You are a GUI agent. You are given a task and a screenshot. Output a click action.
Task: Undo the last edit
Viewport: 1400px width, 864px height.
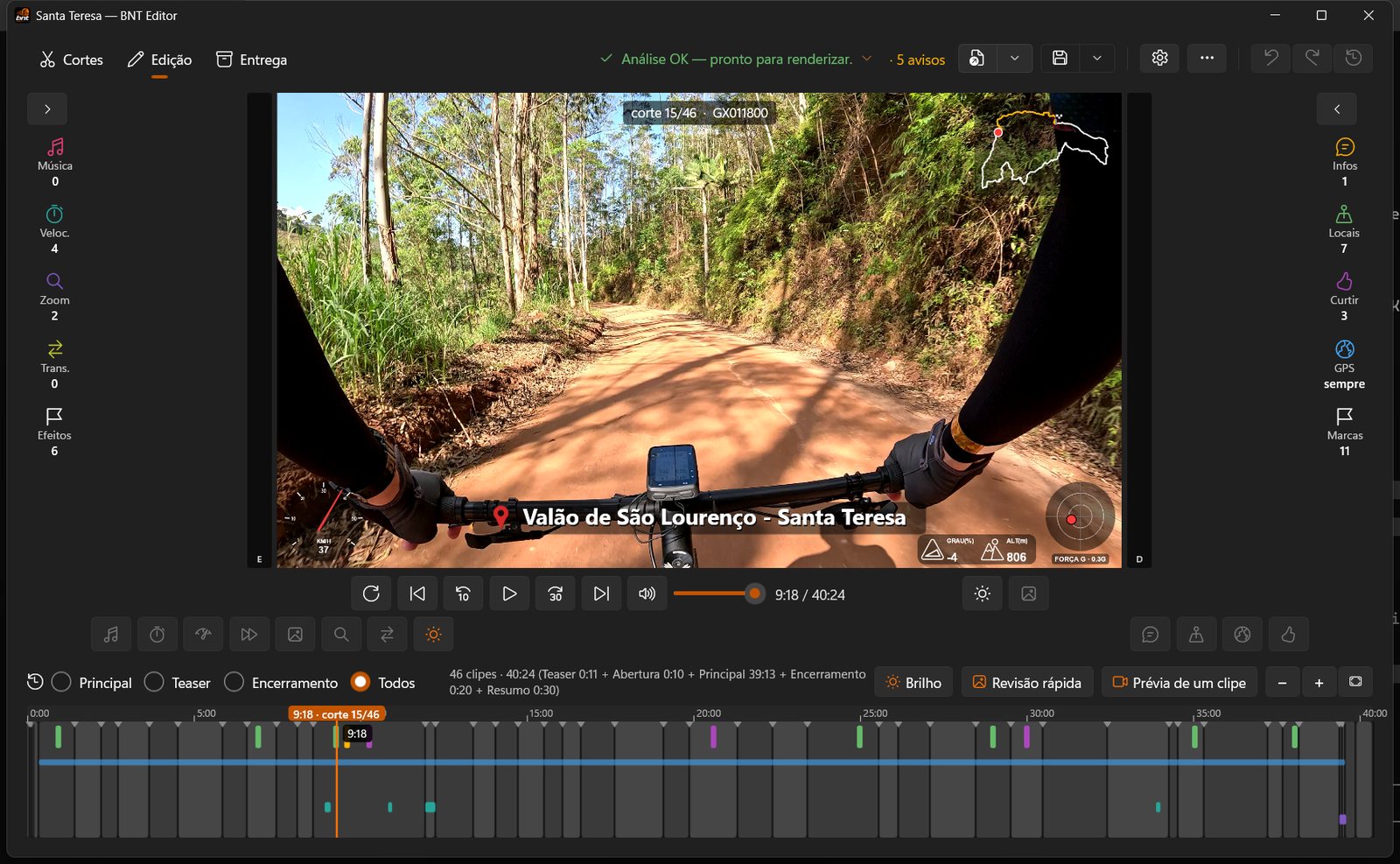tap(1270, 58)
